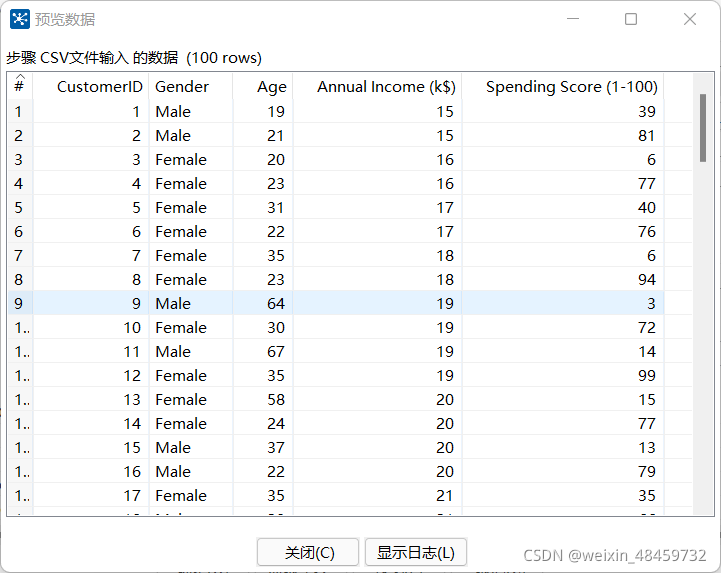Click the Gender column header
This screenshot has width=721, height=573.
pyautogui.click(x=191, y=86)
